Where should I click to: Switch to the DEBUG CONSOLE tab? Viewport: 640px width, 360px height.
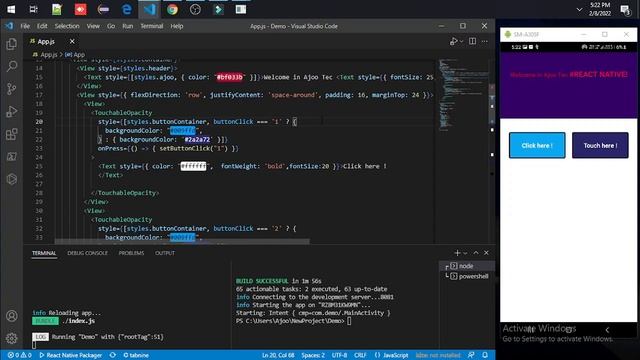point(87,253)
